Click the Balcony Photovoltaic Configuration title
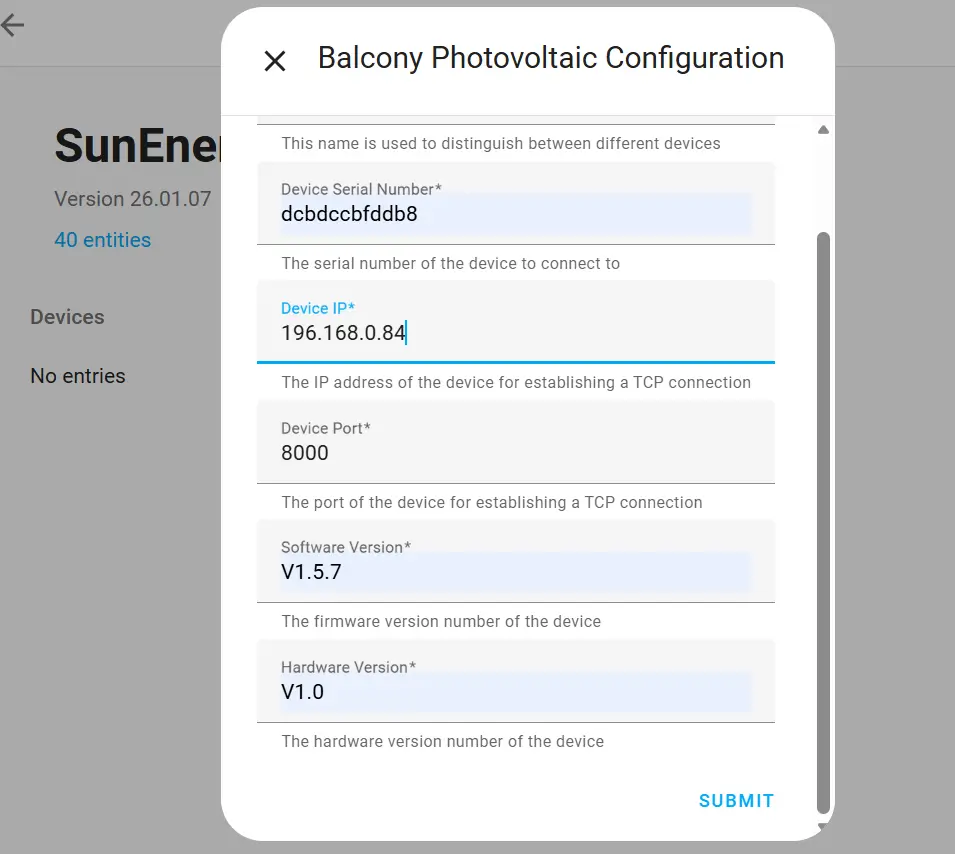 point(550,58)
